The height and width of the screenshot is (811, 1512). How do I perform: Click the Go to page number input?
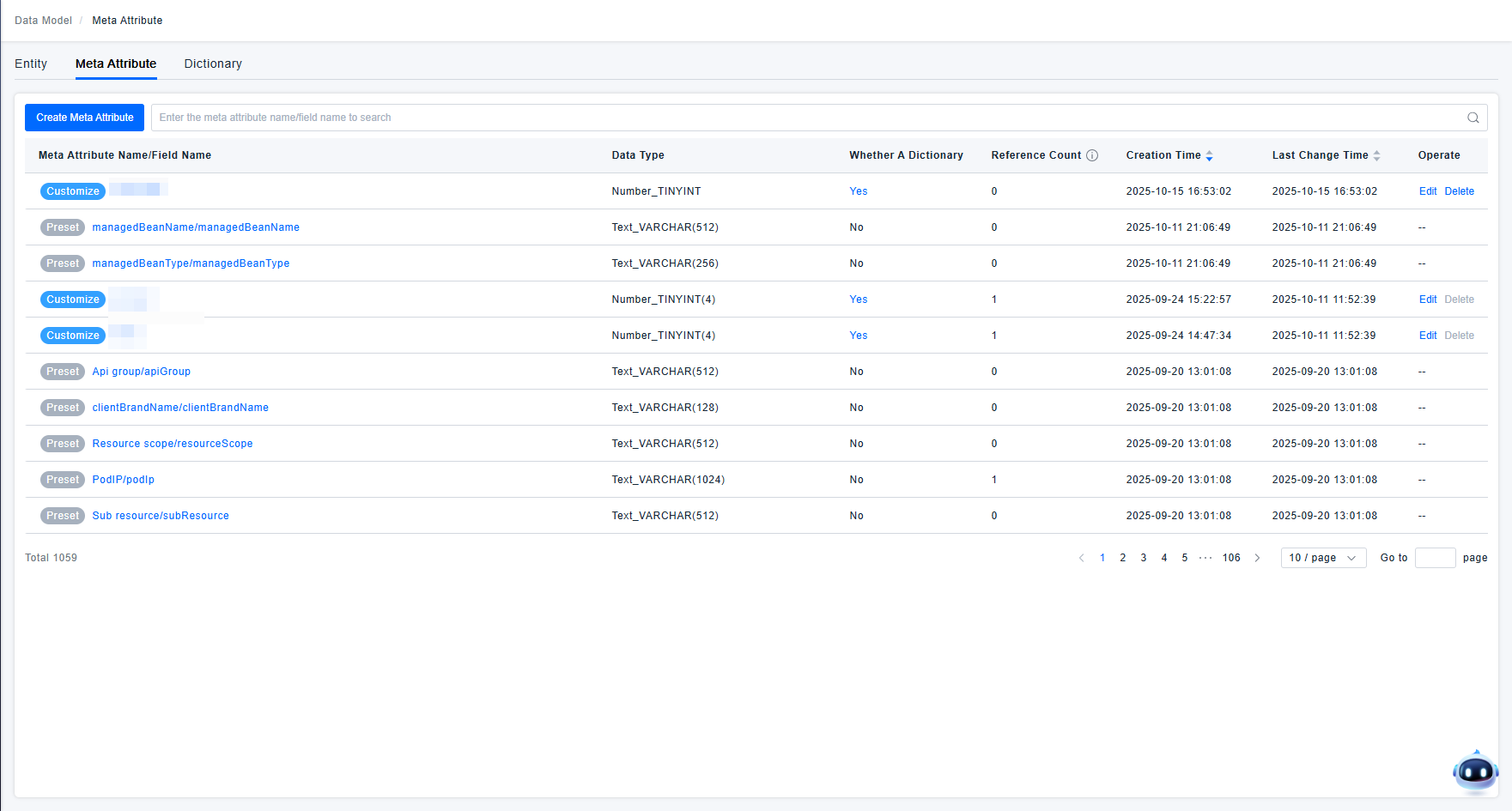1435,558
